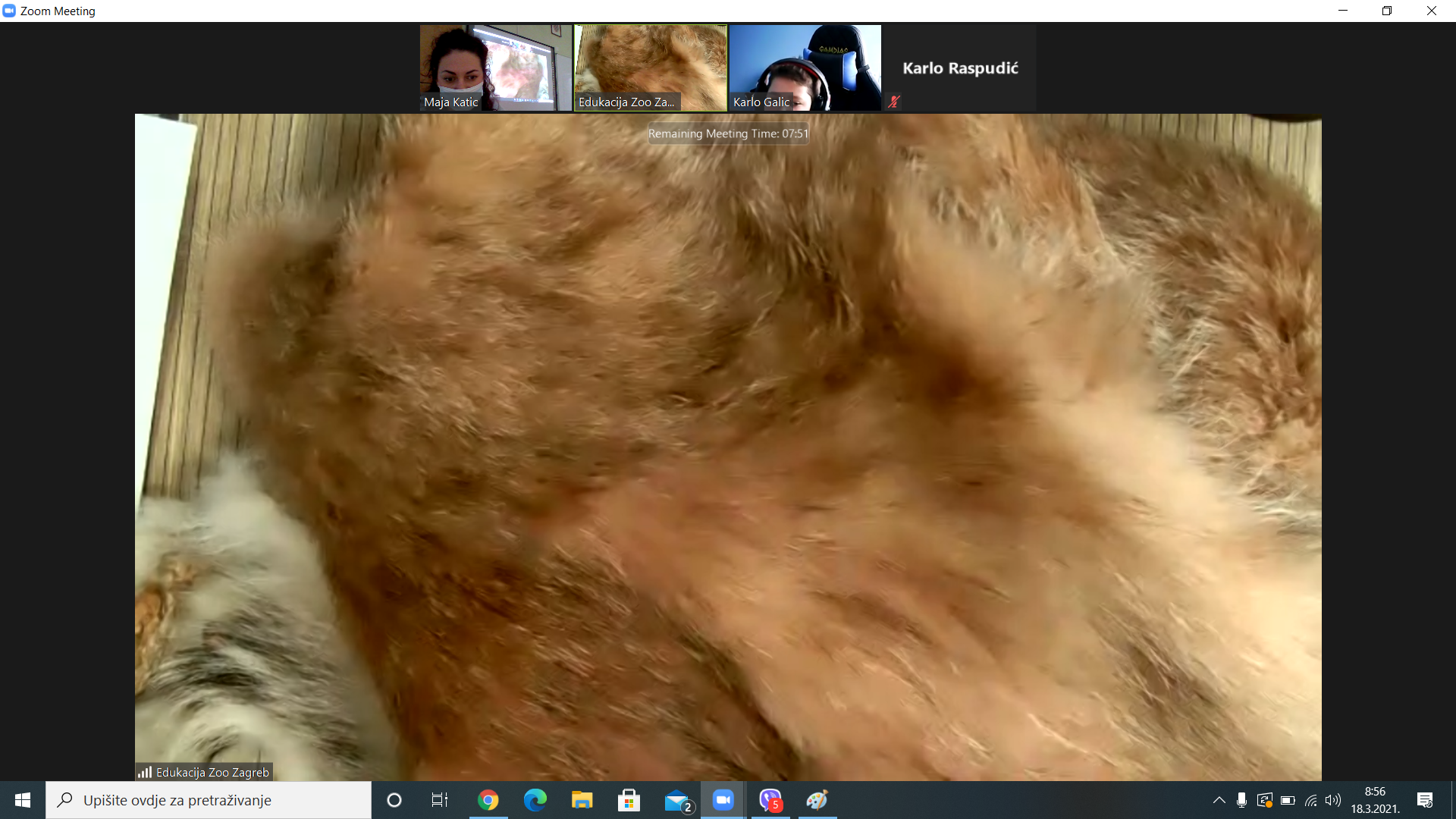Click the Edukacija Zoo Zagreb speaker name label
1456x819 pixels.
(x=212, y=772)
